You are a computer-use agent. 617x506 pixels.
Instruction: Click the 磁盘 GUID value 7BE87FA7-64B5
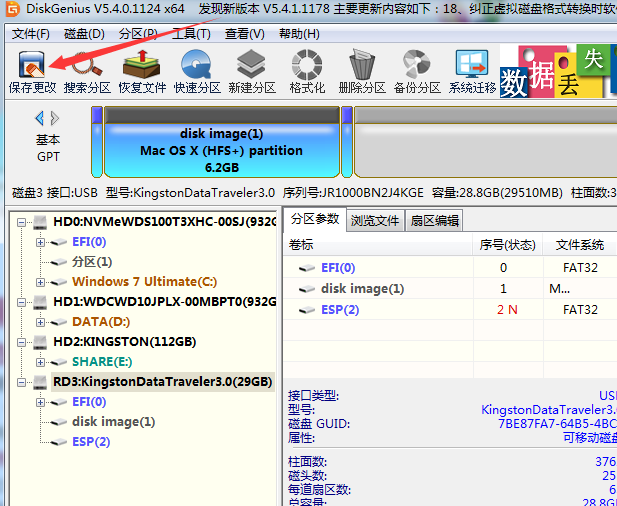click(557, 424)
